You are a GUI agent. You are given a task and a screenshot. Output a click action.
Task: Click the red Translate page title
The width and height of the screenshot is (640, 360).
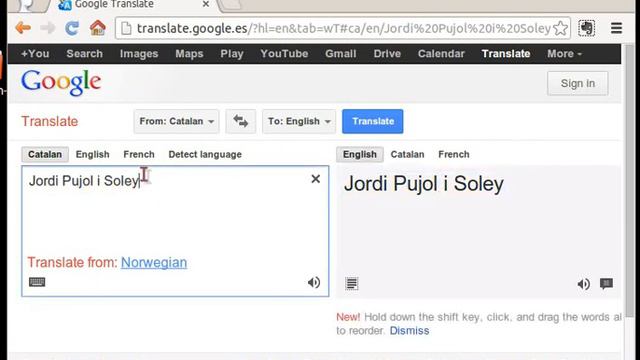49,121
